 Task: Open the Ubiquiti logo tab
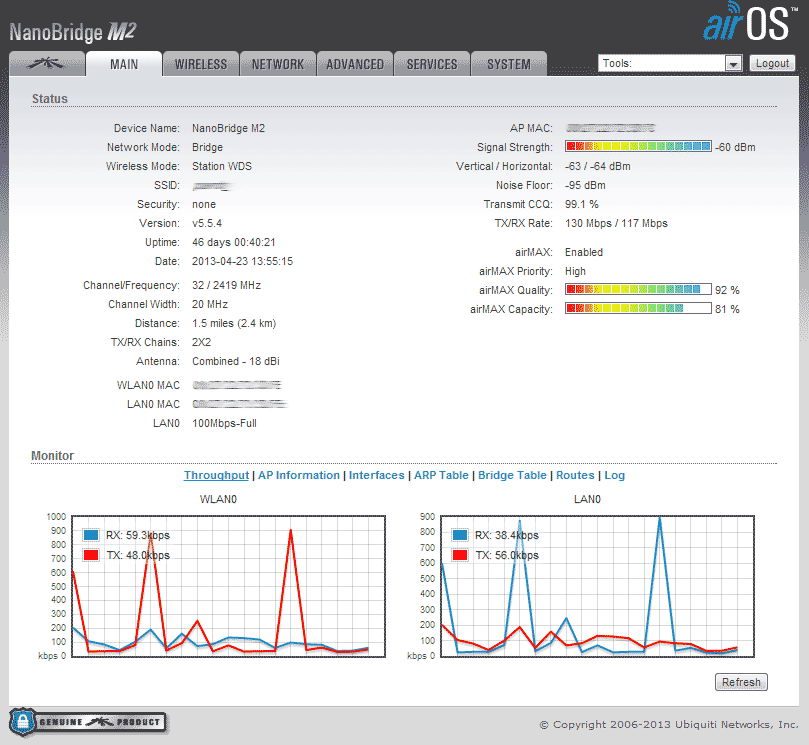47,63
